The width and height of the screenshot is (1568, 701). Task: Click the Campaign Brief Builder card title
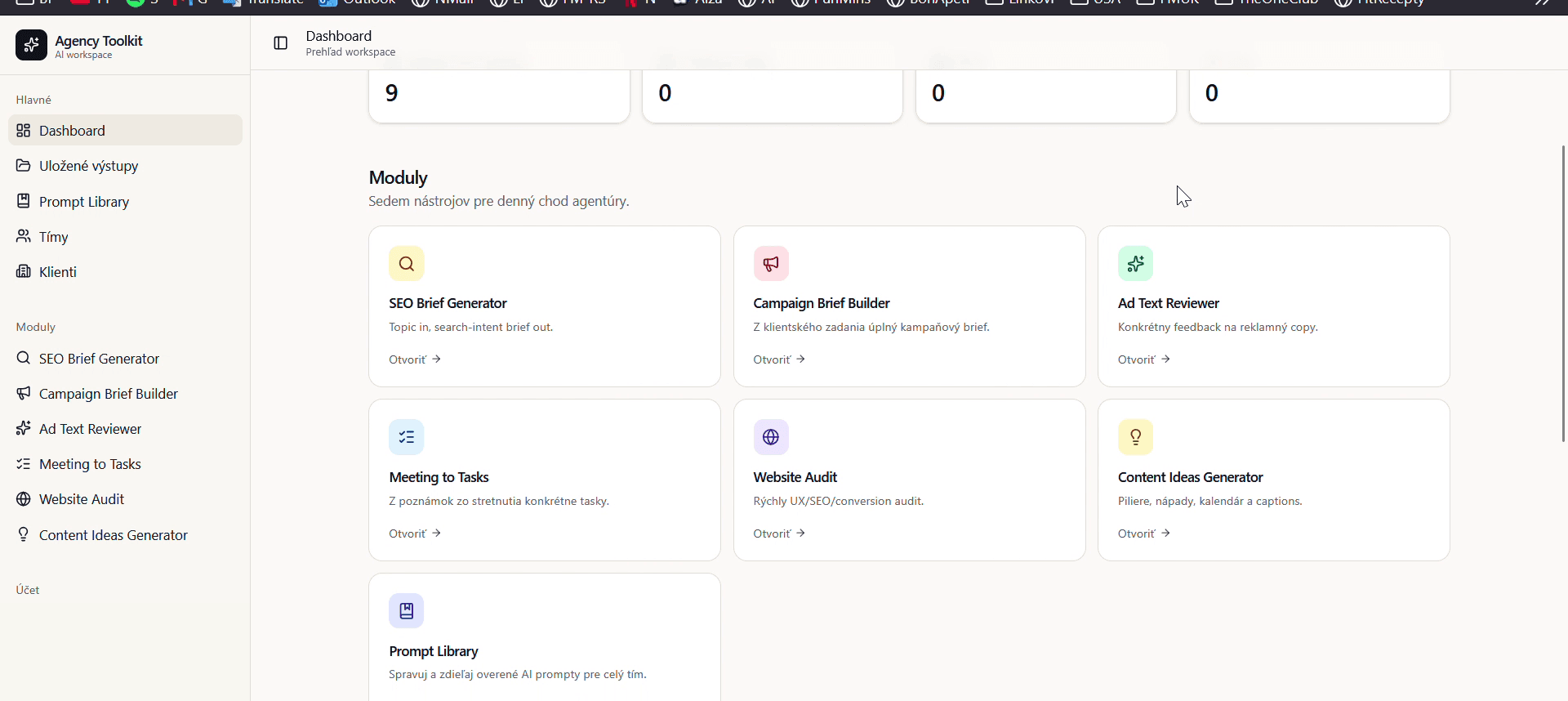pyautogui.click(x=821, y=303)
